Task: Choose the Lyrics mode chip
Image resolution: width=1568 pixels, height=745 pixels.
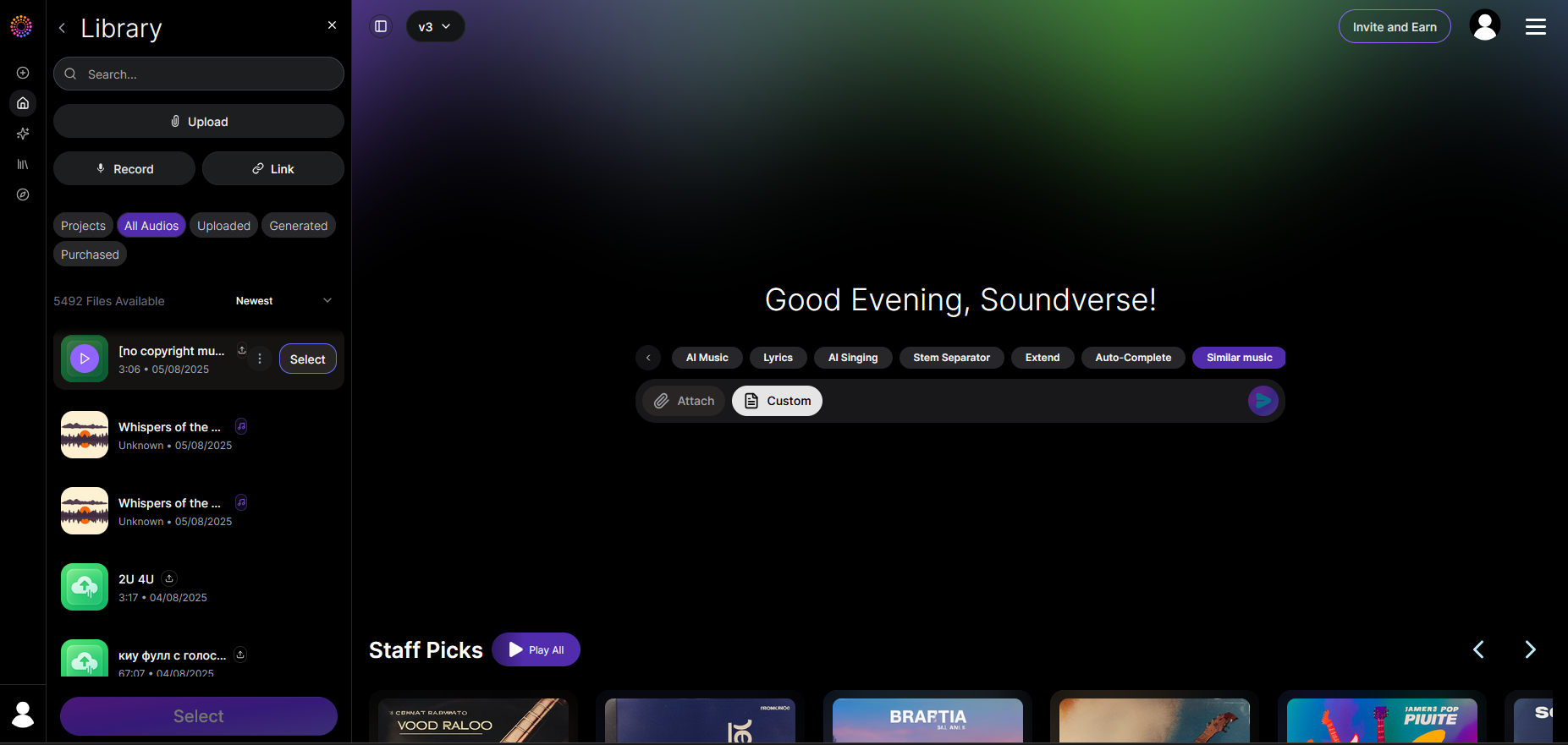Action: [778, 358]
